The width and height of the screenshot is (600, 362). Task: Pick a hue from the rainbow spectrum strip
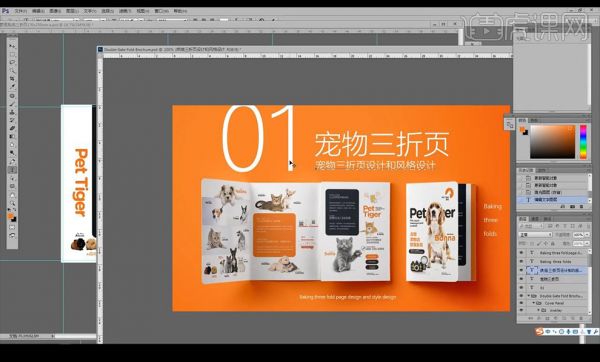tap(583, 141)
